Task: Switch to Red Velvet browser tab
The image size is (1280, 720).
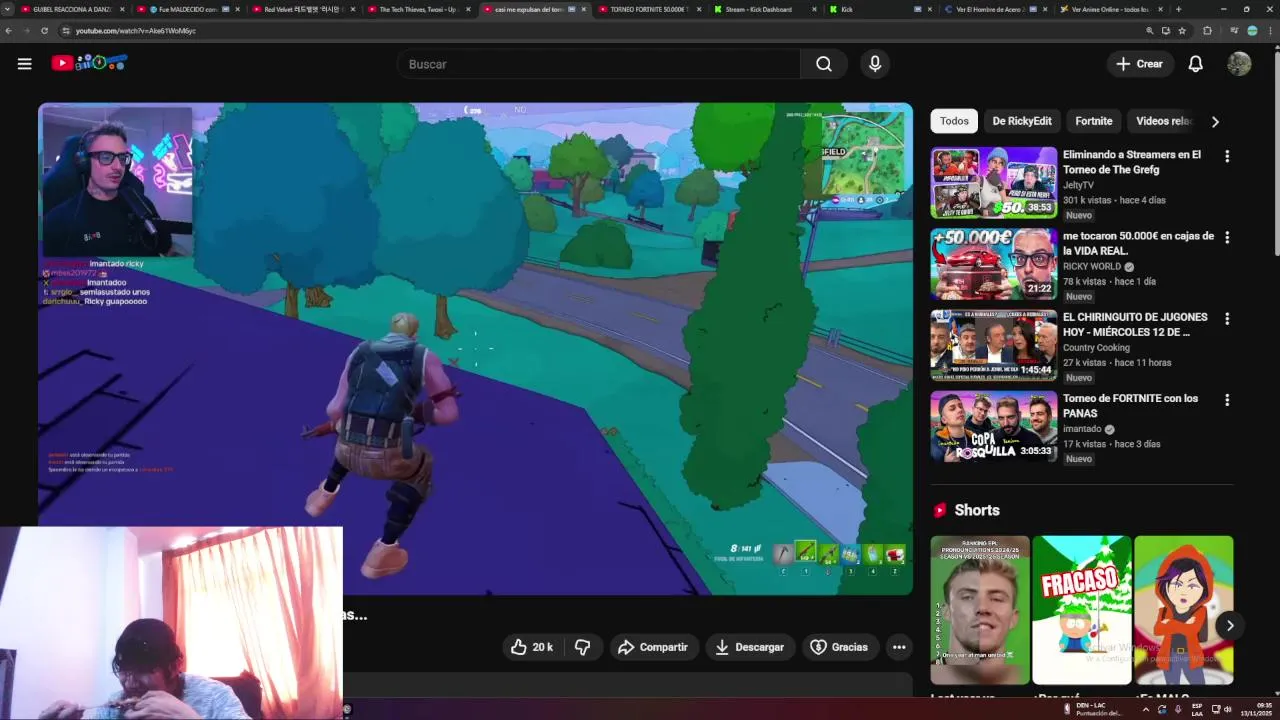Action: click(303, 9)
